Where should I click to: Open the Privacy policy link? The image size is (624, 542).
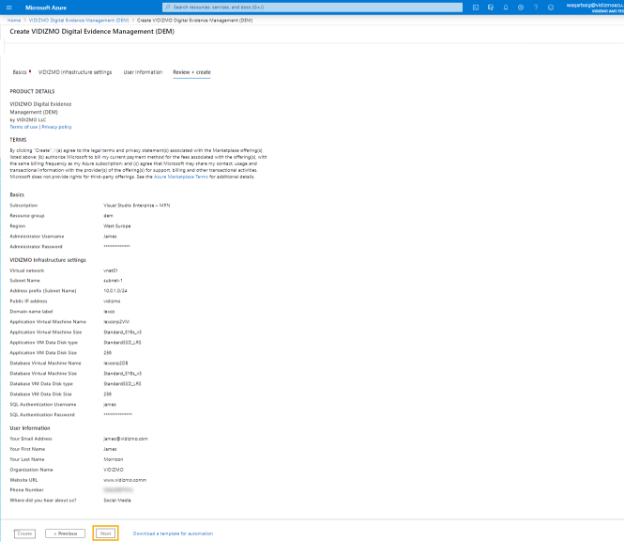point(56,127)
